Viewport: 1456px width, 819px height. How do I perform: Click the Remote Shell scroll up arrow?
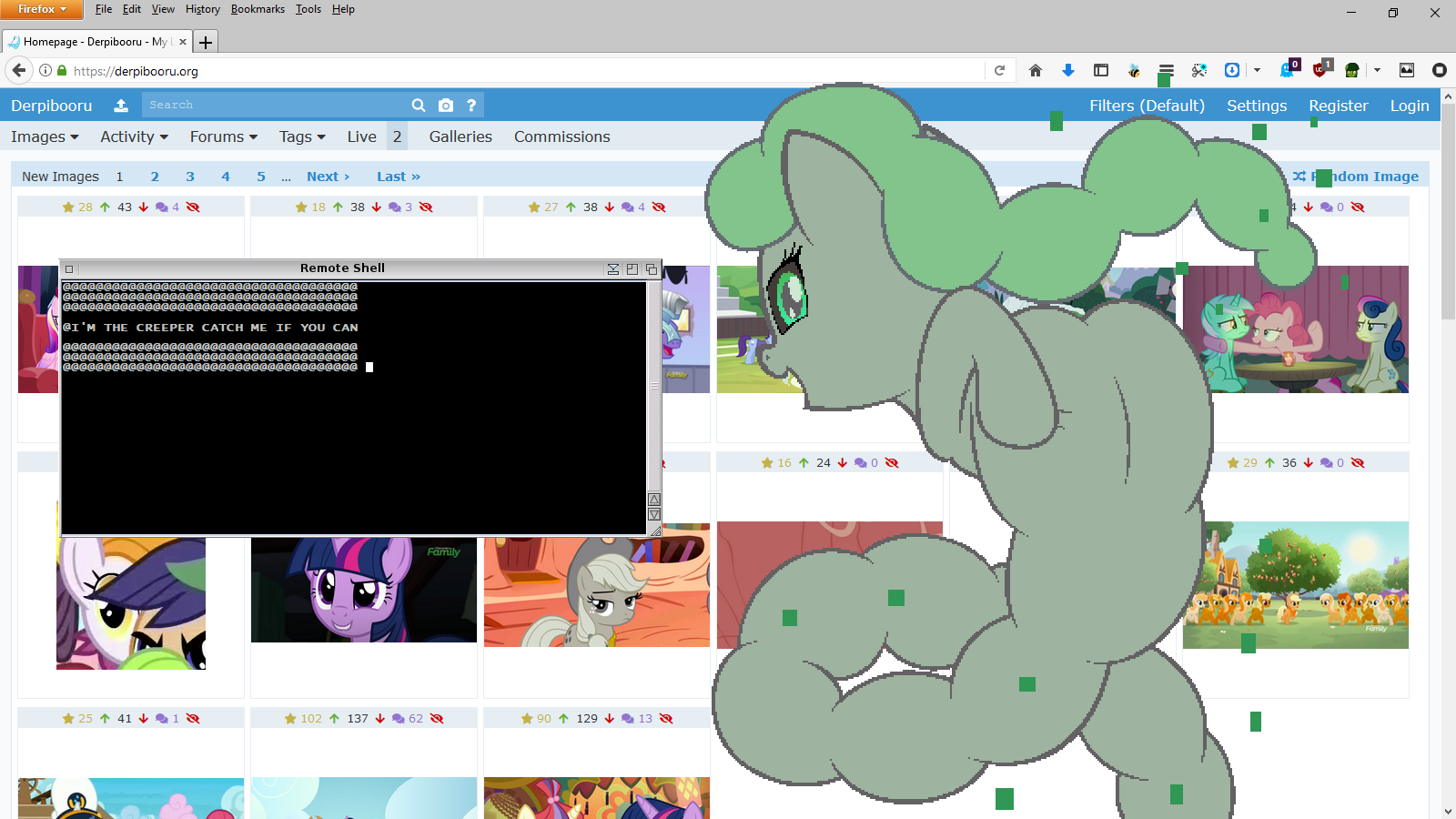tap(654, 500)
